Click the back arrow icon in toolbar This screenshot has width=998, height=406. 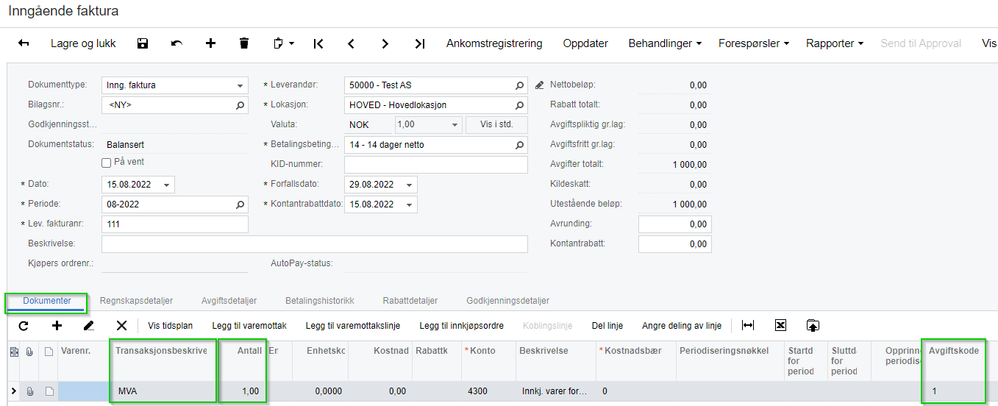coord(24,43)
